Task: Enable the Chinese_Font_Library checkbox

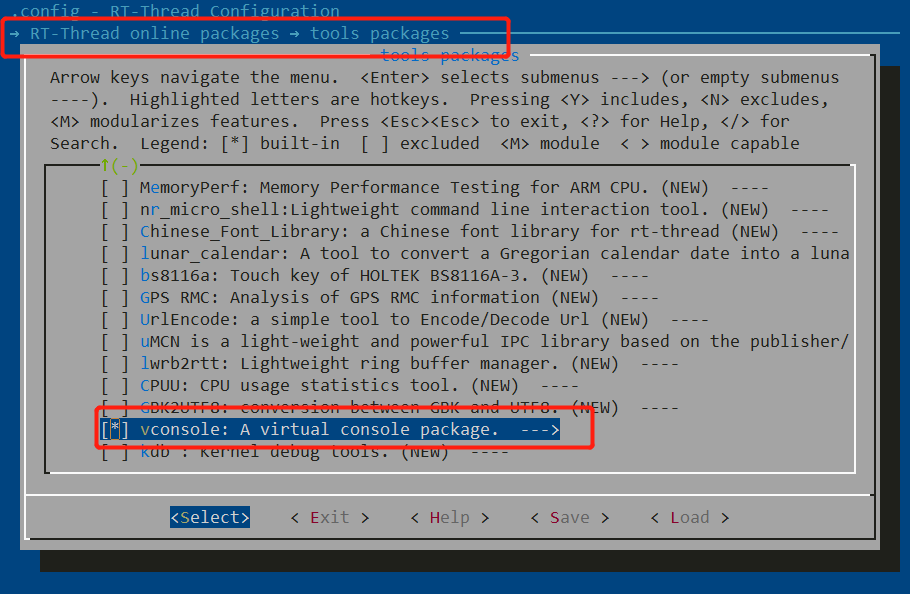Action: [115, 231]
